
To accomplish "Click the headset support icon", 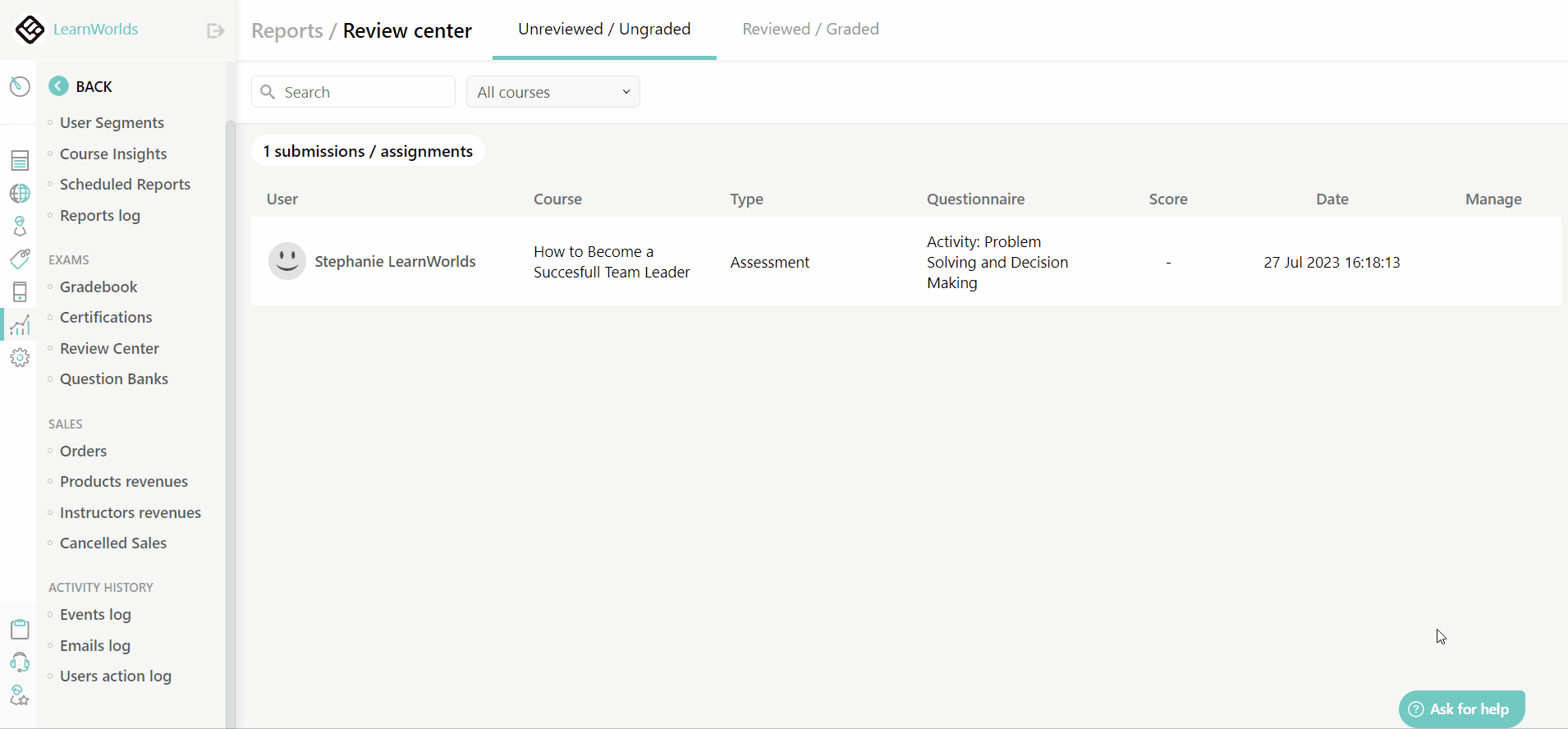I will (x=20, y=663).
